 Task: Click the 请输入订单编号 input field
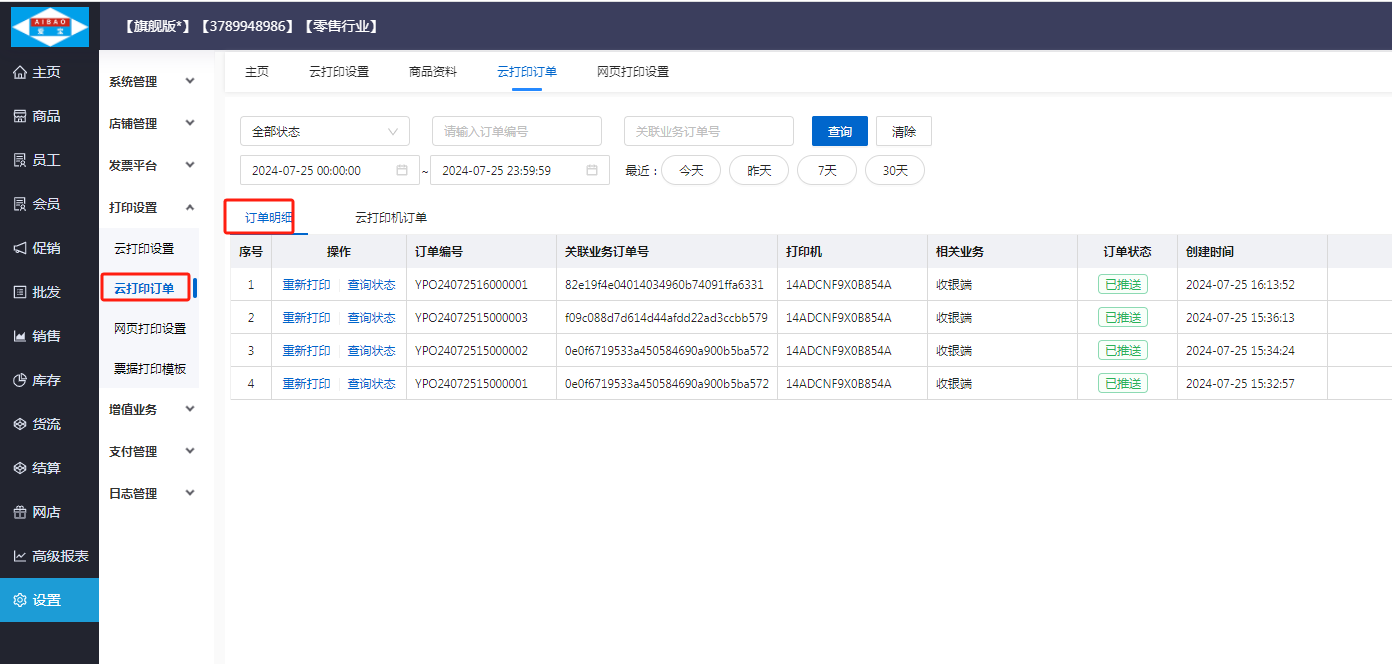coord(516,131)
